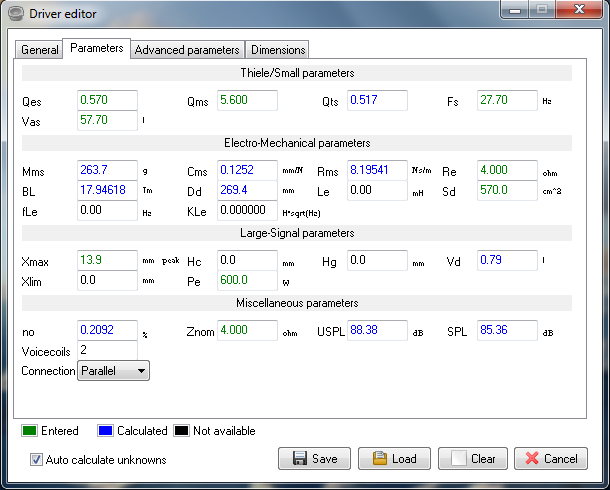Select the Hc field
Screen dimensions: 610x490
coord(247,260)
